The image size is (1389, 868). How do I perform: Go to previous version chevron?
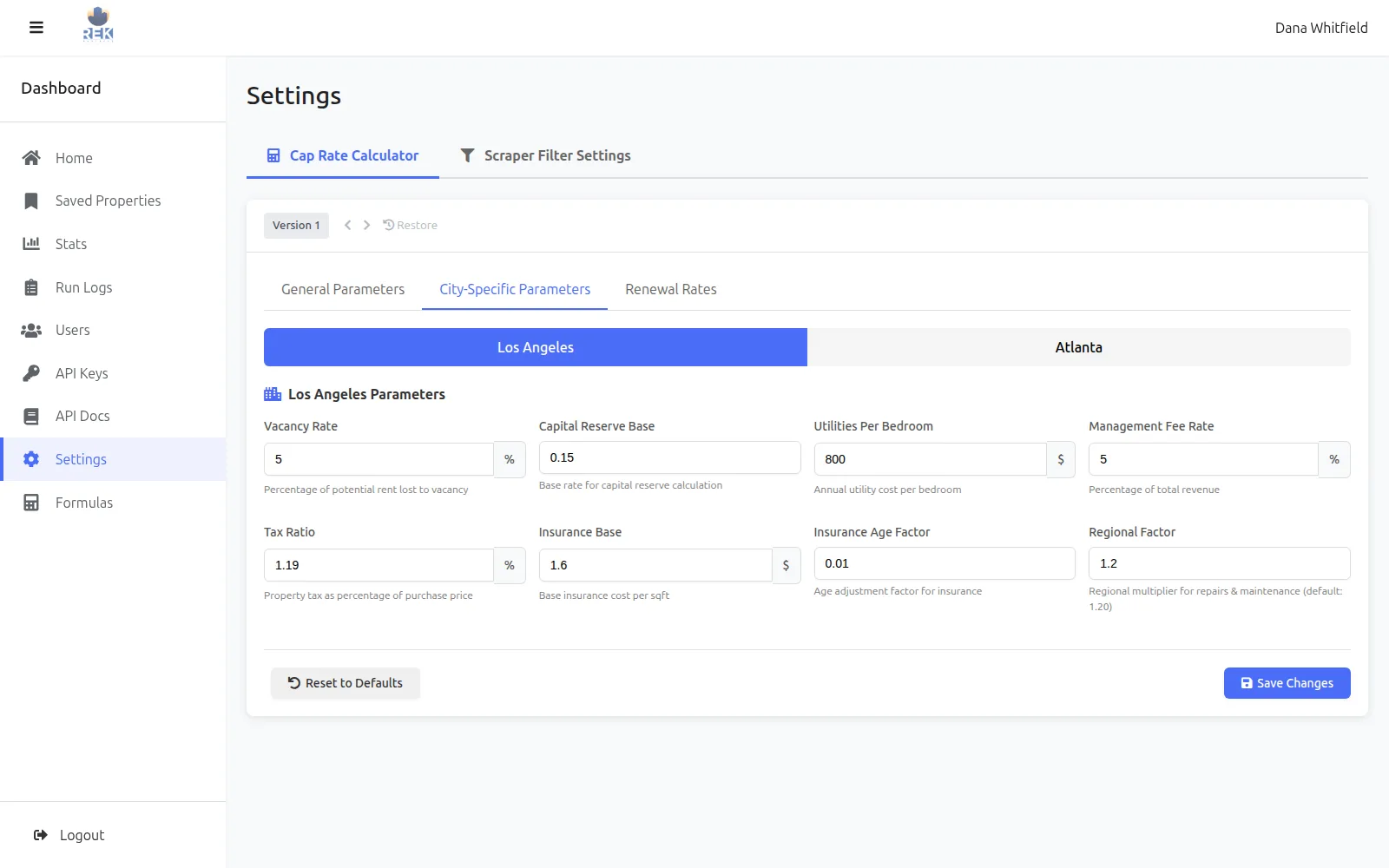tap(347, 225)
